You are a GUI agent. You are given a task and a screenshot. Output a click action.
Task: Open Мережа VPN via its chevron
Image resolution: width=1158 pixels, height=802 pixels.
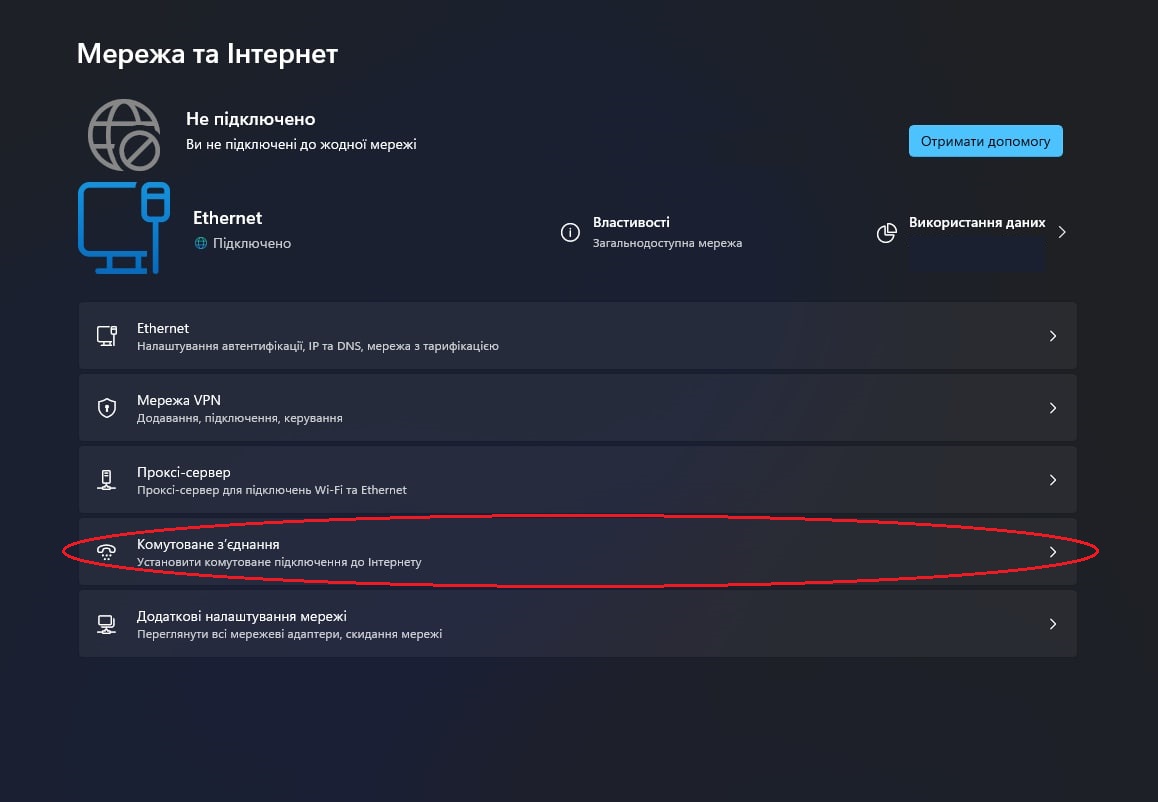(x=1052, y=408)
